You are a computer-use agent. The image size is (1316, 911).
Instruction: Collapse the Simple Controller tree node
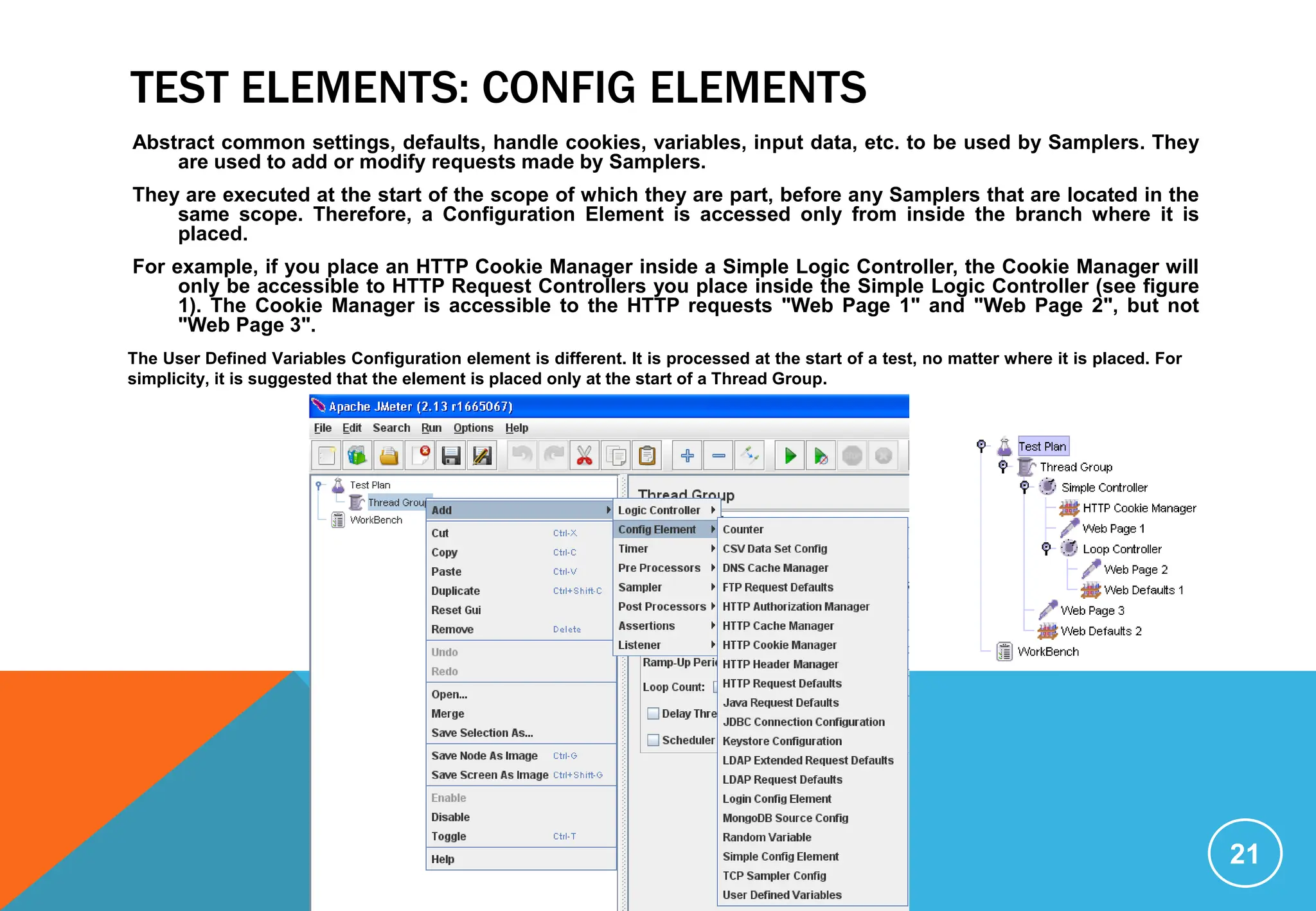(1024, 487)
